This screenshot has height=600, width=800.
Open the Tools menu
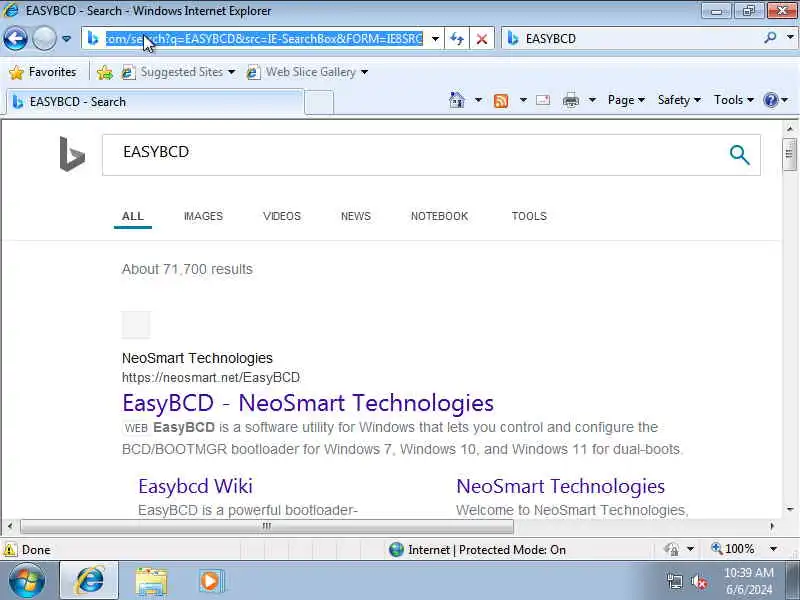click(x=734, y=100)
